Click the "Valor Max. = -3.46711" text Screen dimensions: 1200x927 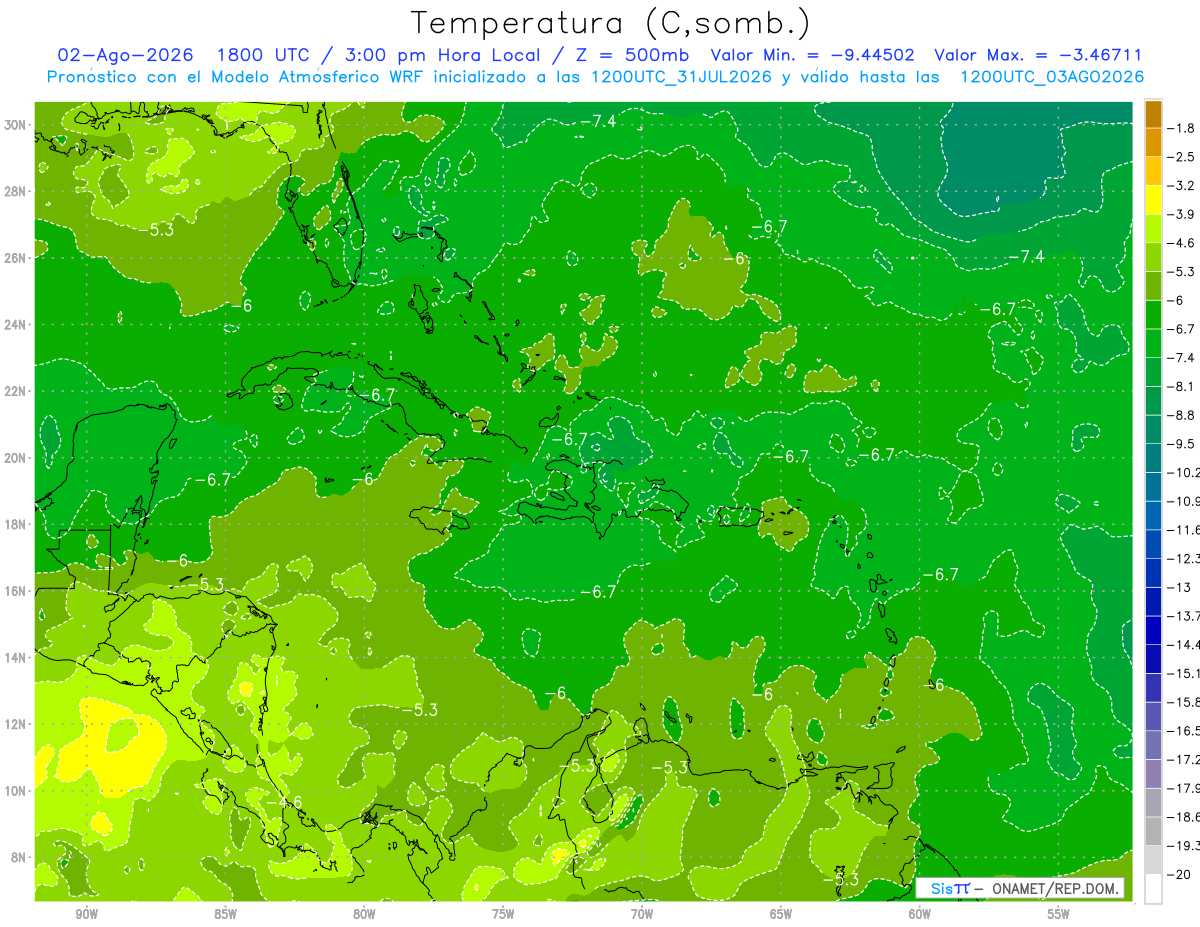(1038, 55)
